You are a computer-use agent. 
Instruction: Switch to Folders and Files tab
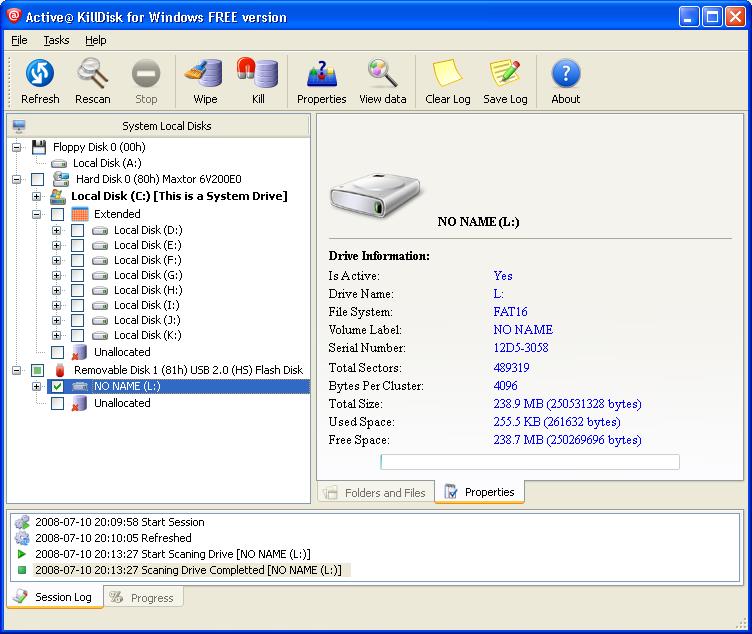pos(376,493)
